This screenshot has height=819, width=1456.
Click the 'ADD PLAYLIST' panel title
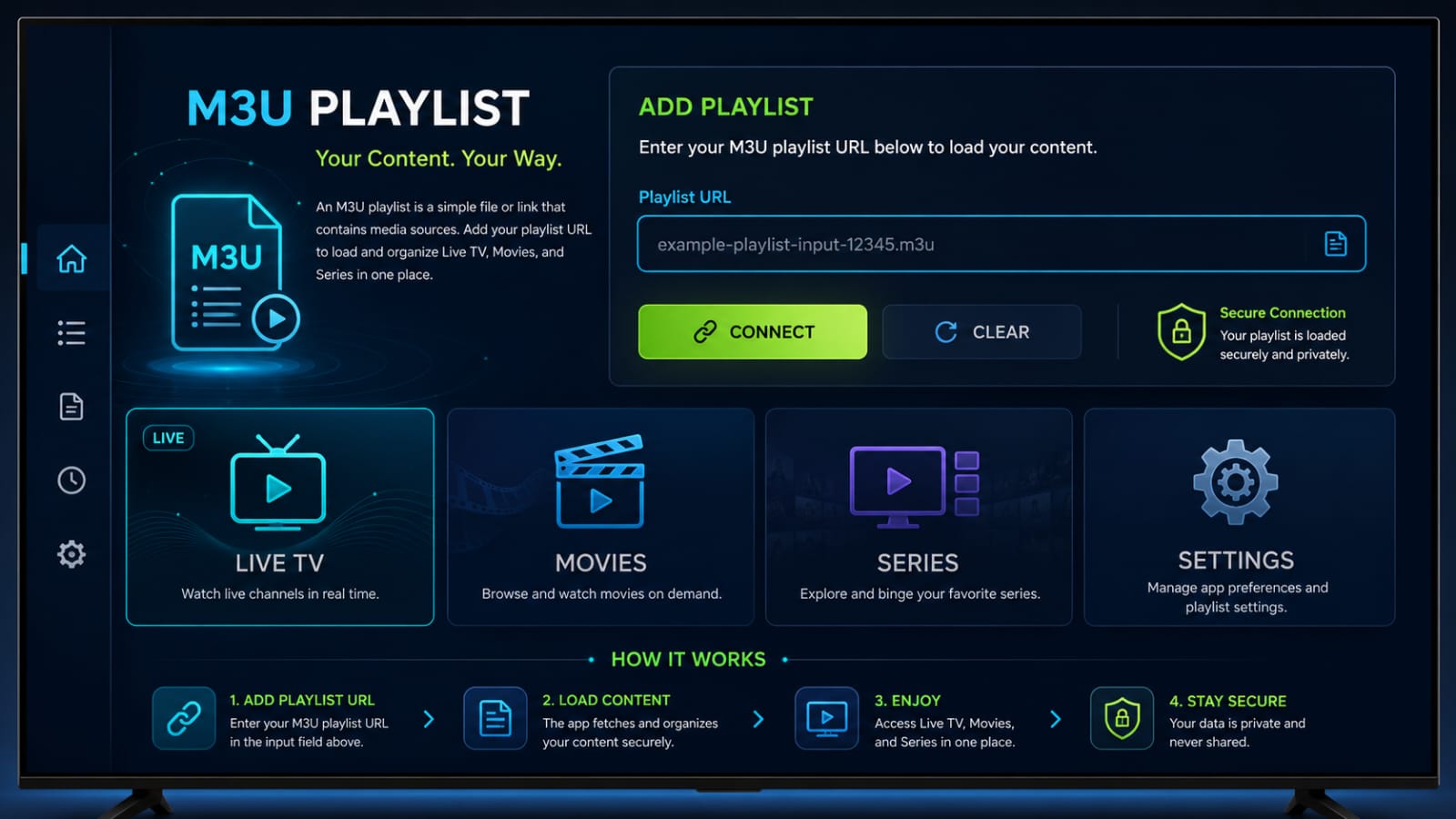point(726,106)
